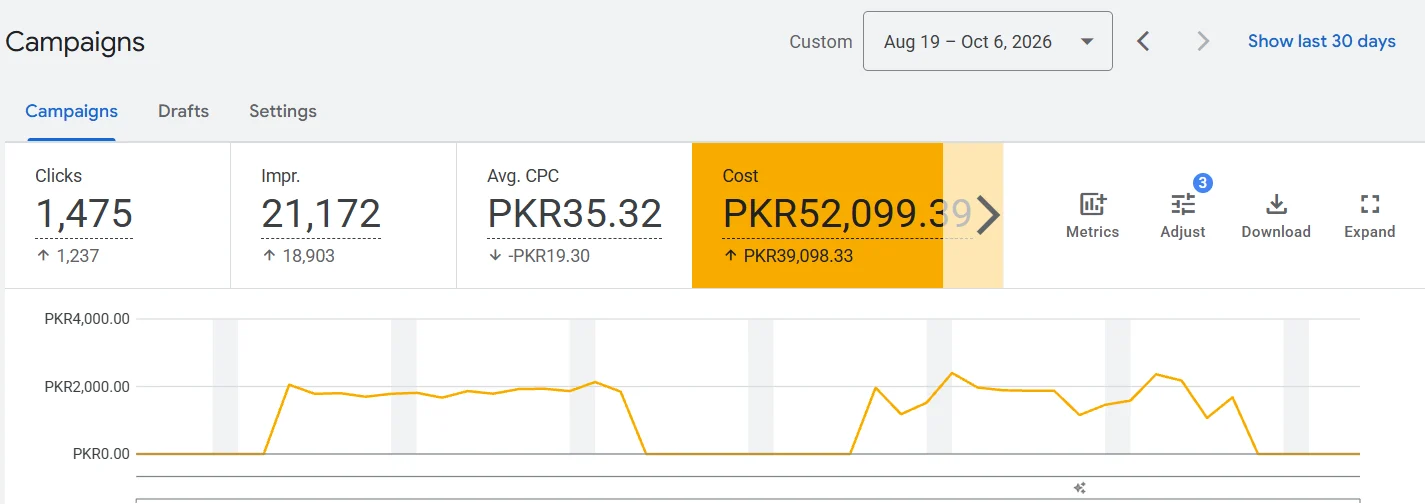
Task: Show more scorecard metrics arrow
Action: 987,215
